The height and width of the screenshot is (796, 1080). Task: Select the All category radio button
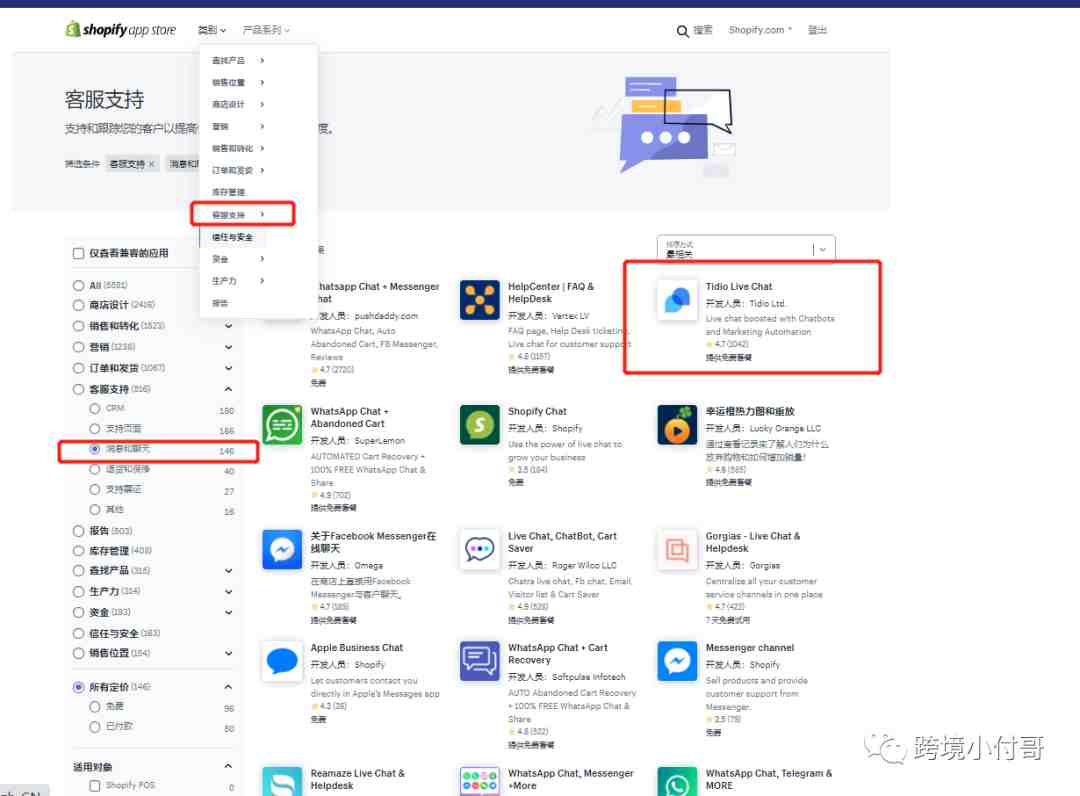tap(79, 285)
